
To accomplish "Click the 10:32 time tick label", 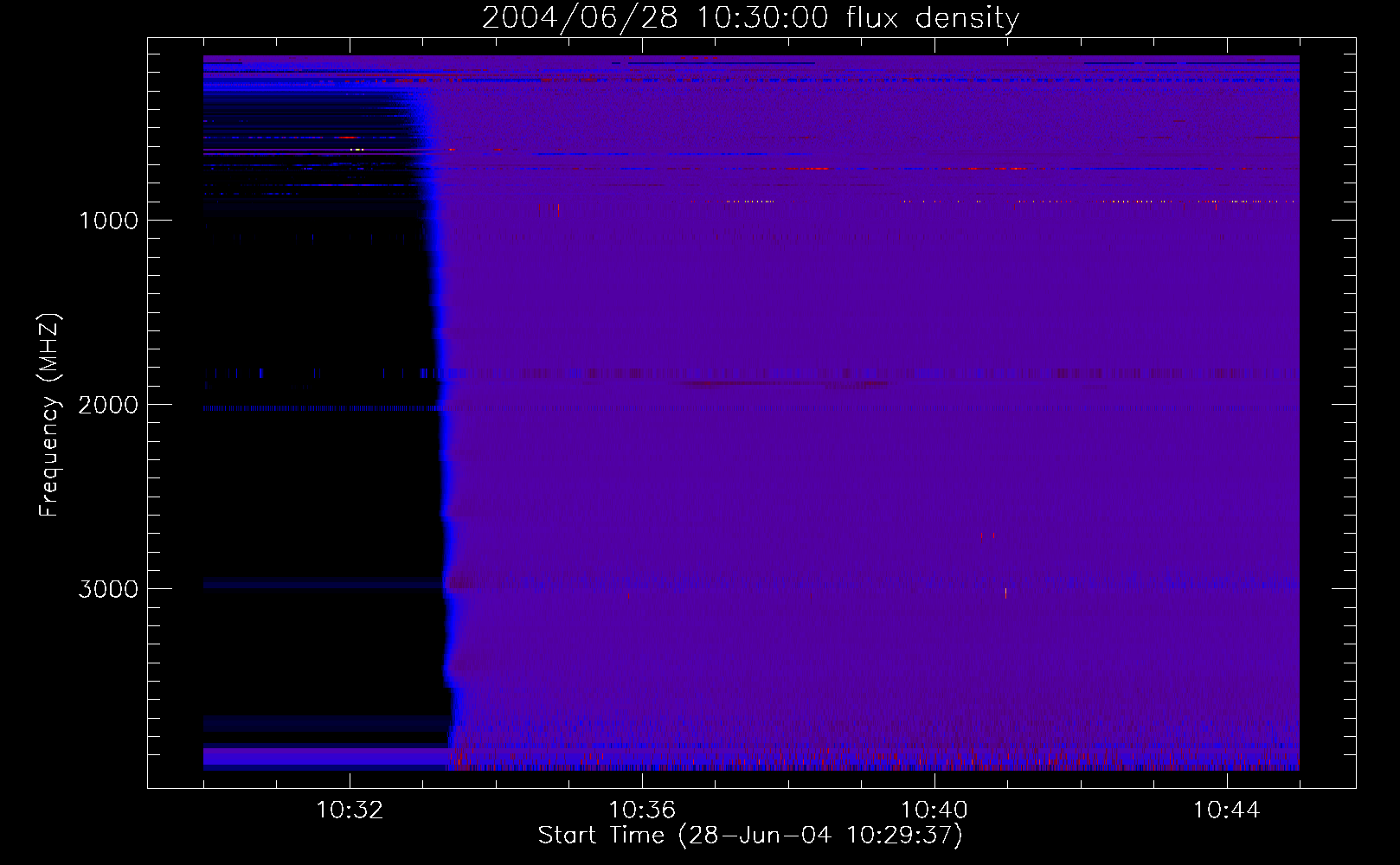I will click(x=350, y=811).
